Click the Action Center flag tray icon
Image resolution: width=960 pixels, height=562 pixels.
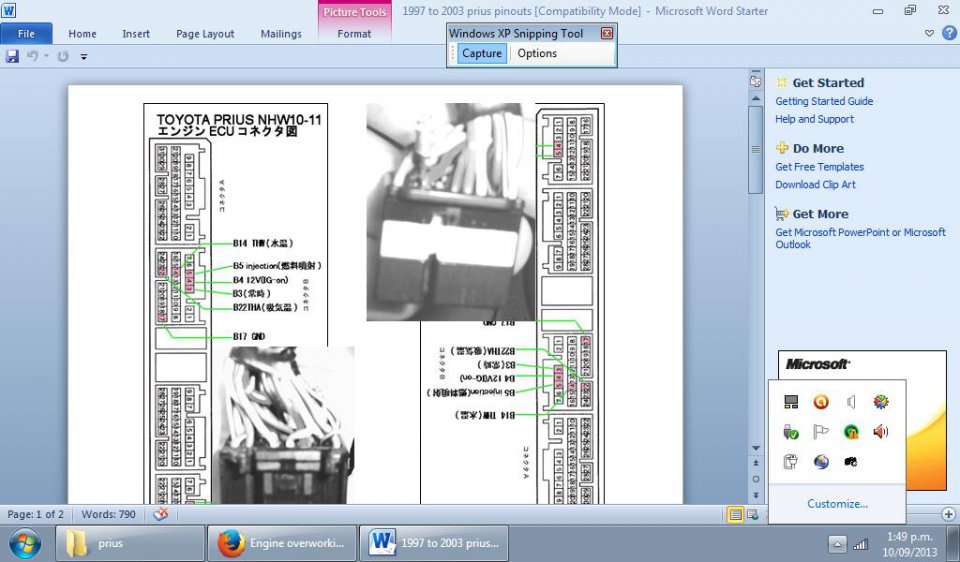coord(821,432)
